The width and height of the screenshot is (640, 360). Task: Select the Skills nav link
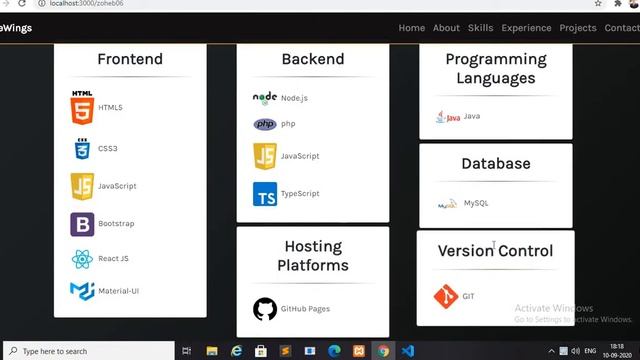tap(480, 28)
